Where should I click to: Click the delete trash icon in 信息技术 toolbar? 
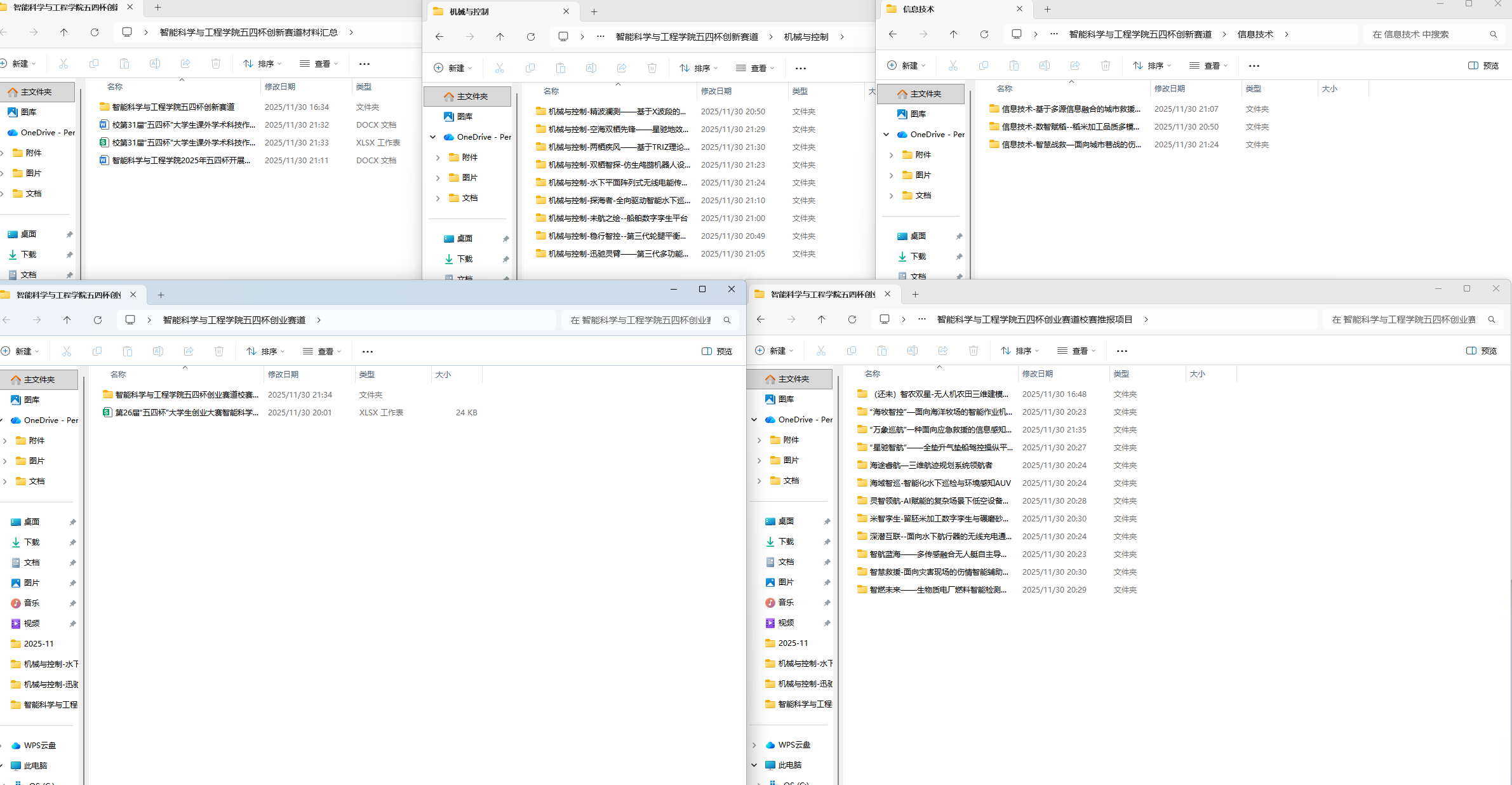[x=1106, y=65]
